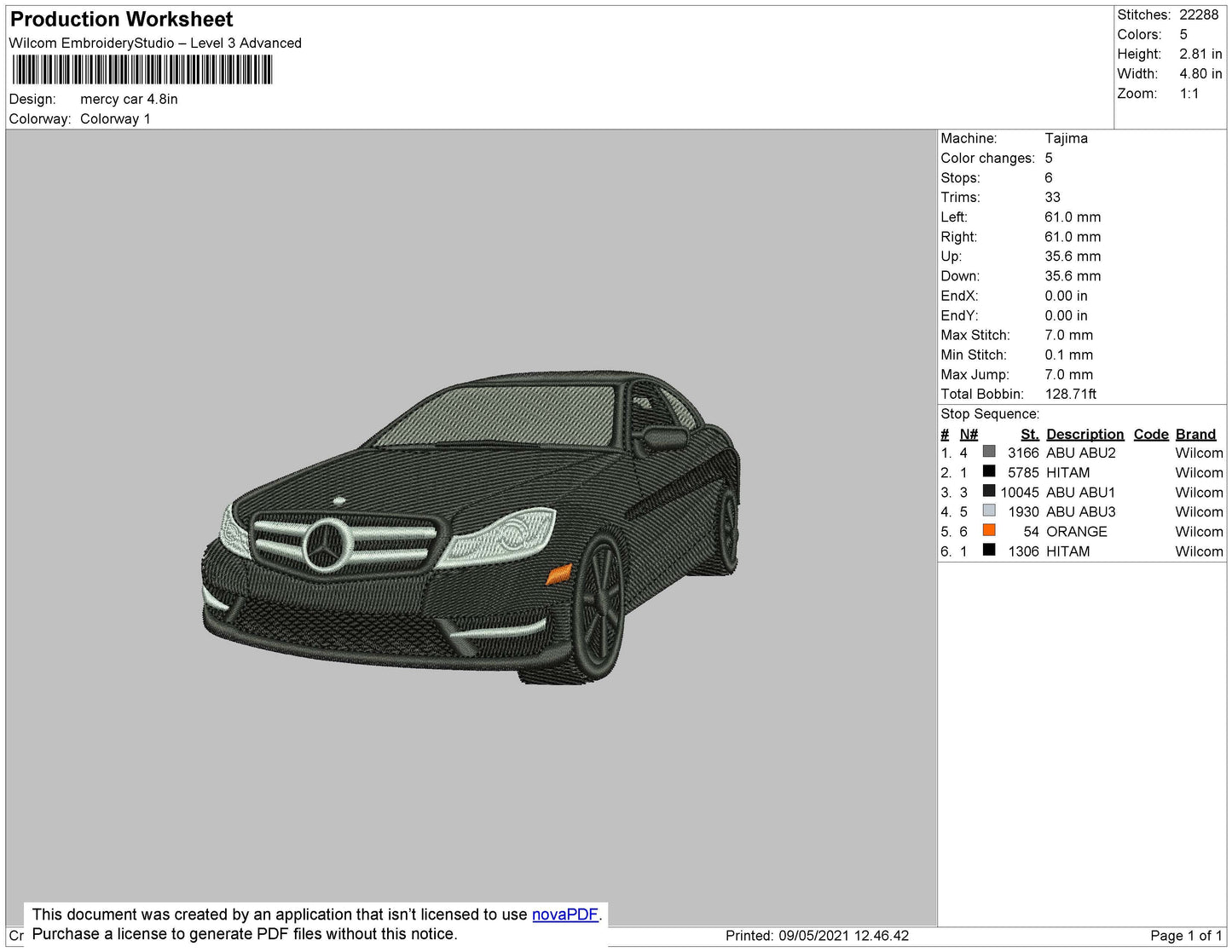Image resolution: width=1232 pixels, height=952 pixels.
Task: Click the 'Wilcom EmbroideryStudio – Level 3 Advanced' subtitle
Action: pos(155,43)
